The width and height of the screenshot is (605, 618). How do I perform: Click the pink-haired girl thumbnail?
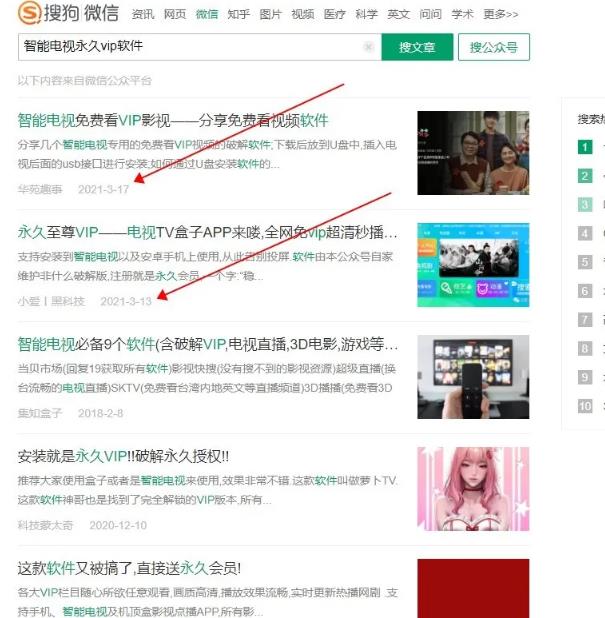[x=473, y=489]
